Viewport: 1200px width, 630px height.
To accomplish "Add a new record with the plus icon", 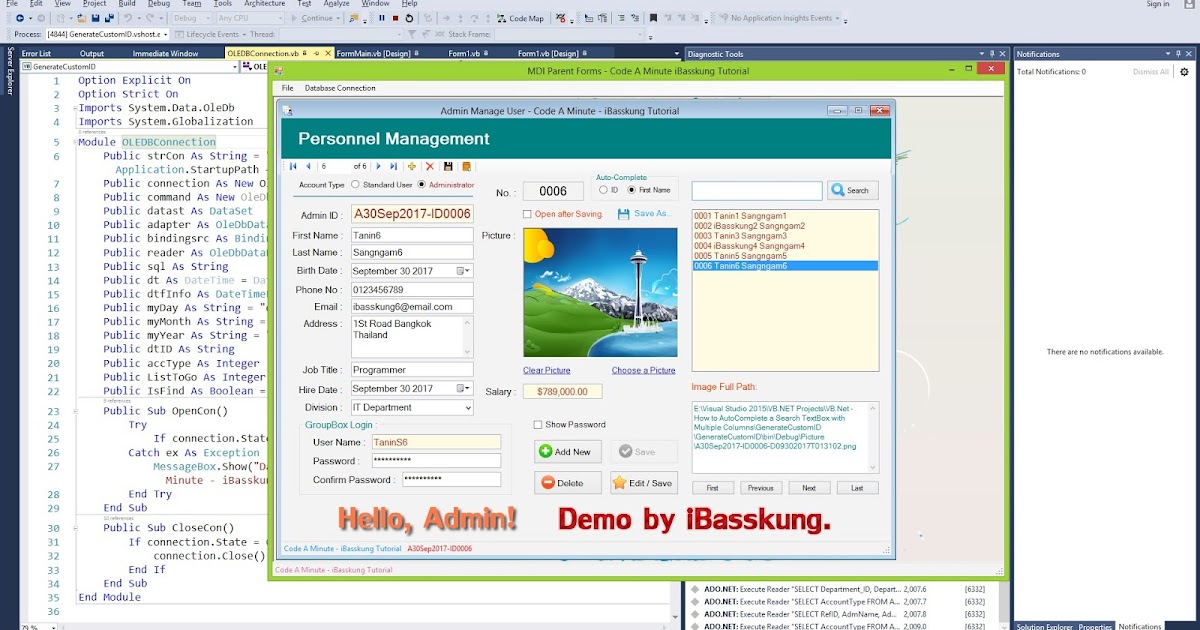I will pos(412,166).
